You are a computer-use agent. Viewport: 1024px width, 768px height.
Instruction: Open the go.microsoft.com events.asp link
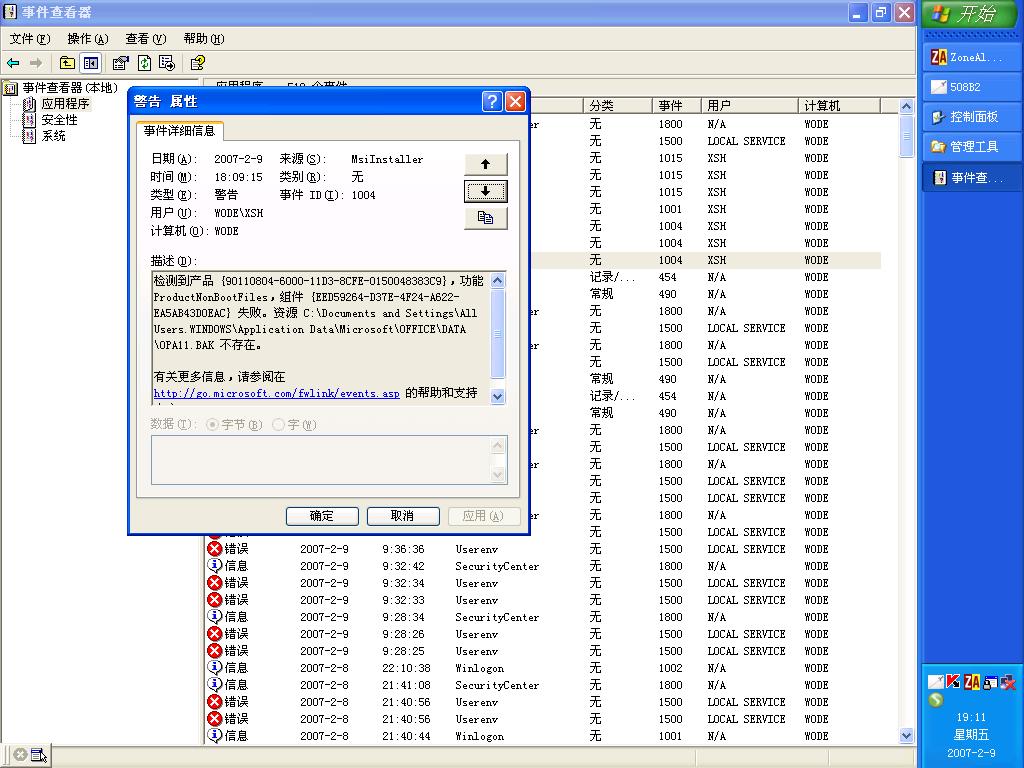click(276, 393)
